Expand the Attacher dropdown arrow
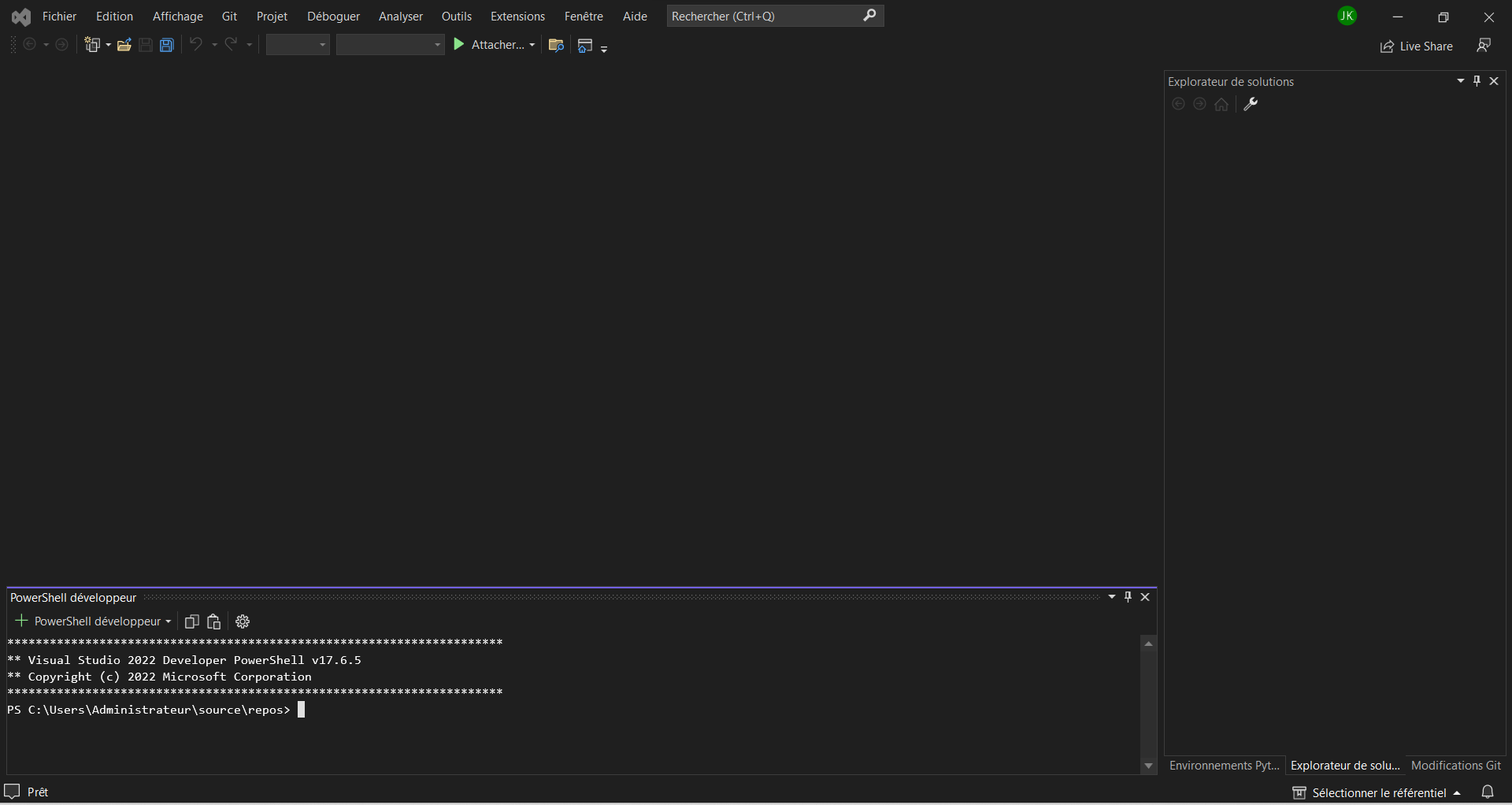1512x805 pixels. click(x=532, y=45)
